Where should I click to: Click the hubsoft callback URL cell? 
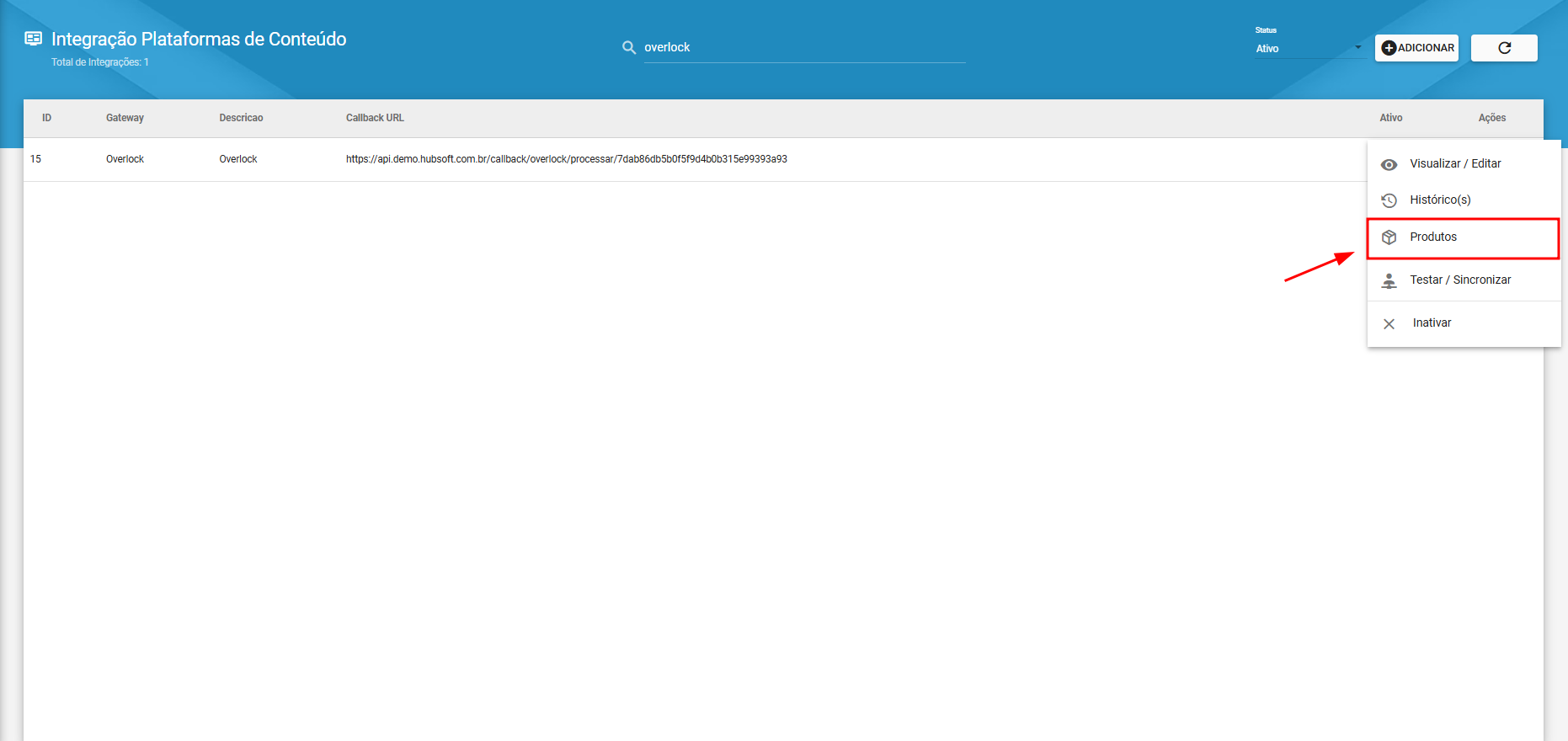coord(566,159)
